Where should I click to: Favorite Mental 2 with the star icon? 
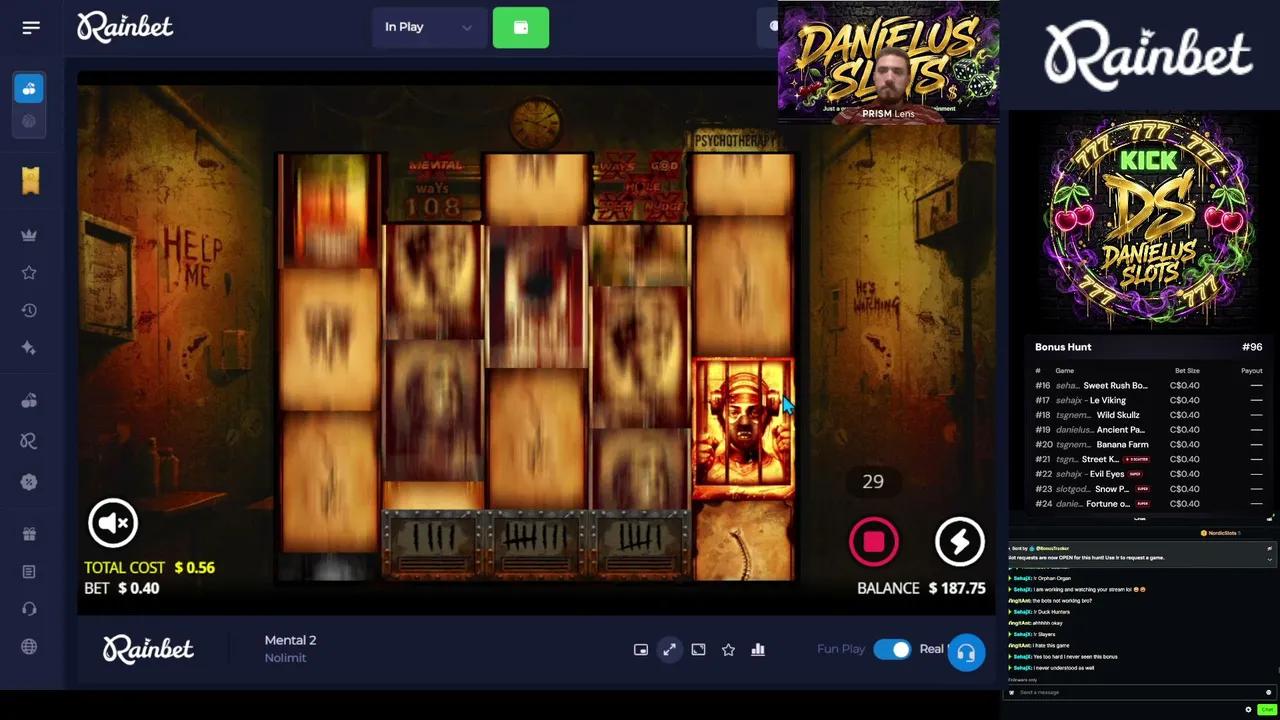729,650
